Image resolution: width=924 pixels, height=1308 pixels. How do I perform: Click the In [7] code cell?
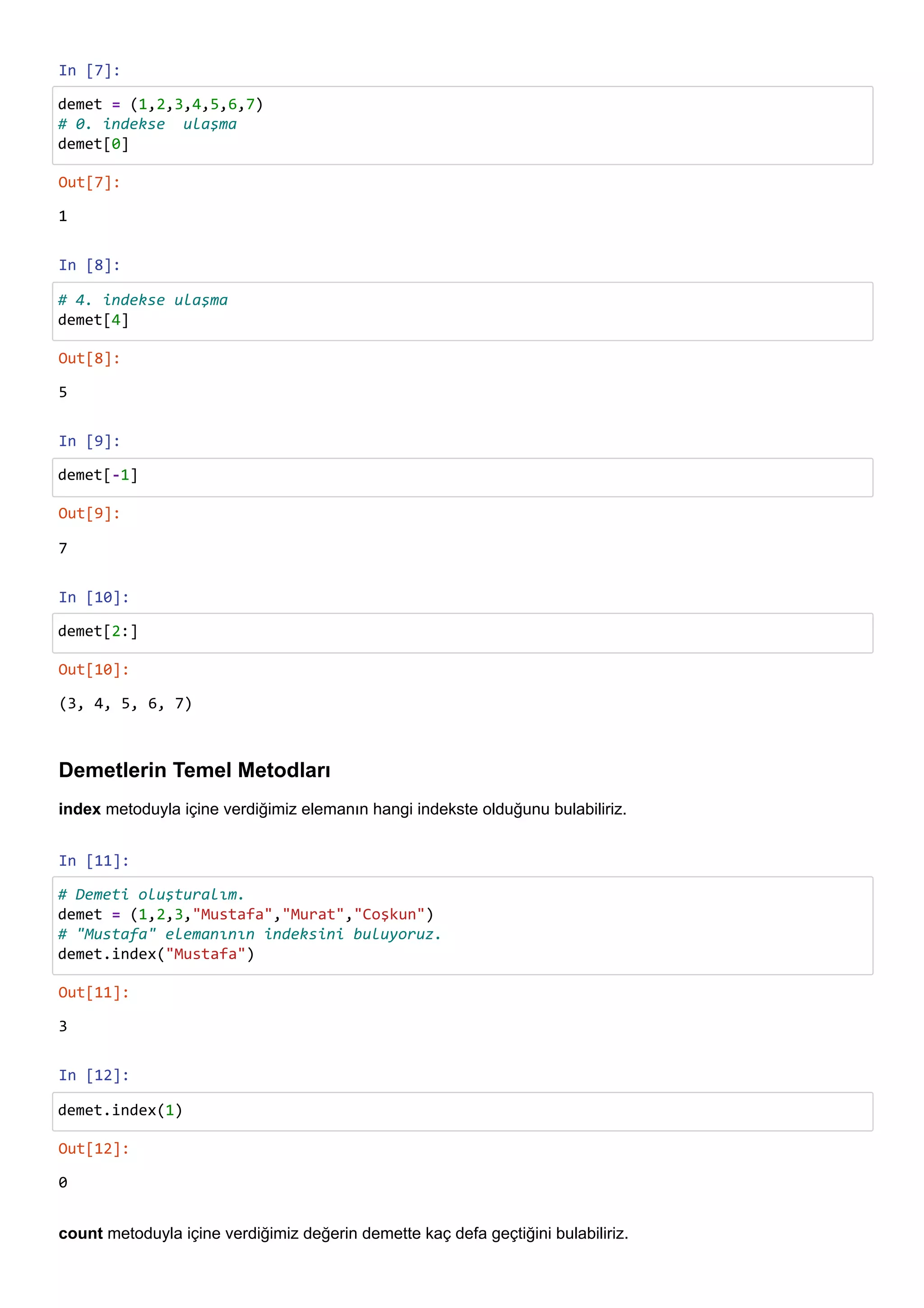click(x=462, y=125)
